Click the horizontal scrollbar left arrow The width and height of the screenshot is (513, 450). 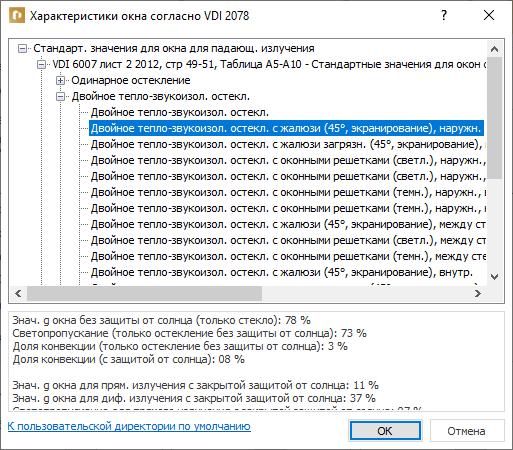[18, 293]
